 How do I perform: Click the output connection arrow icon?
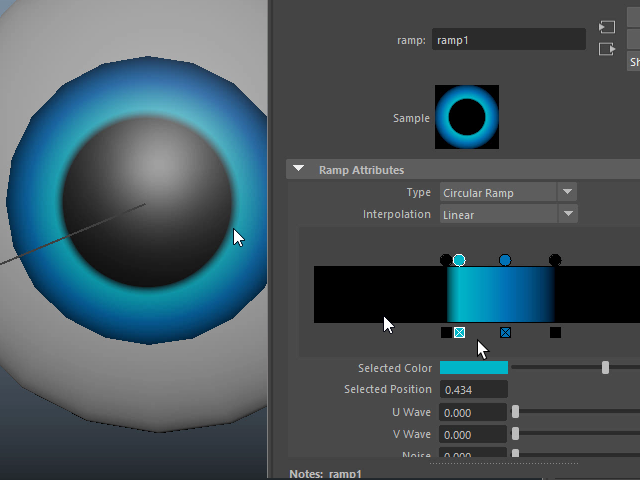pyautogui.click(x=606, y=49)
